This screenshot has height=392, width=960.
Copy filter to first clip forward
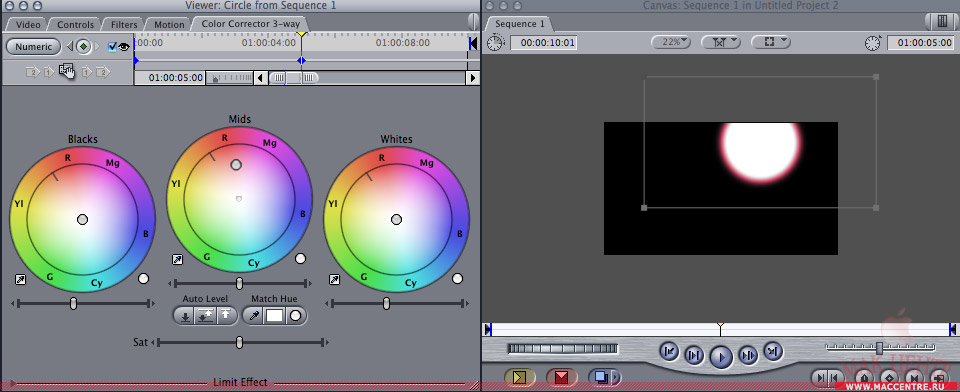click(x=87, y=72)
